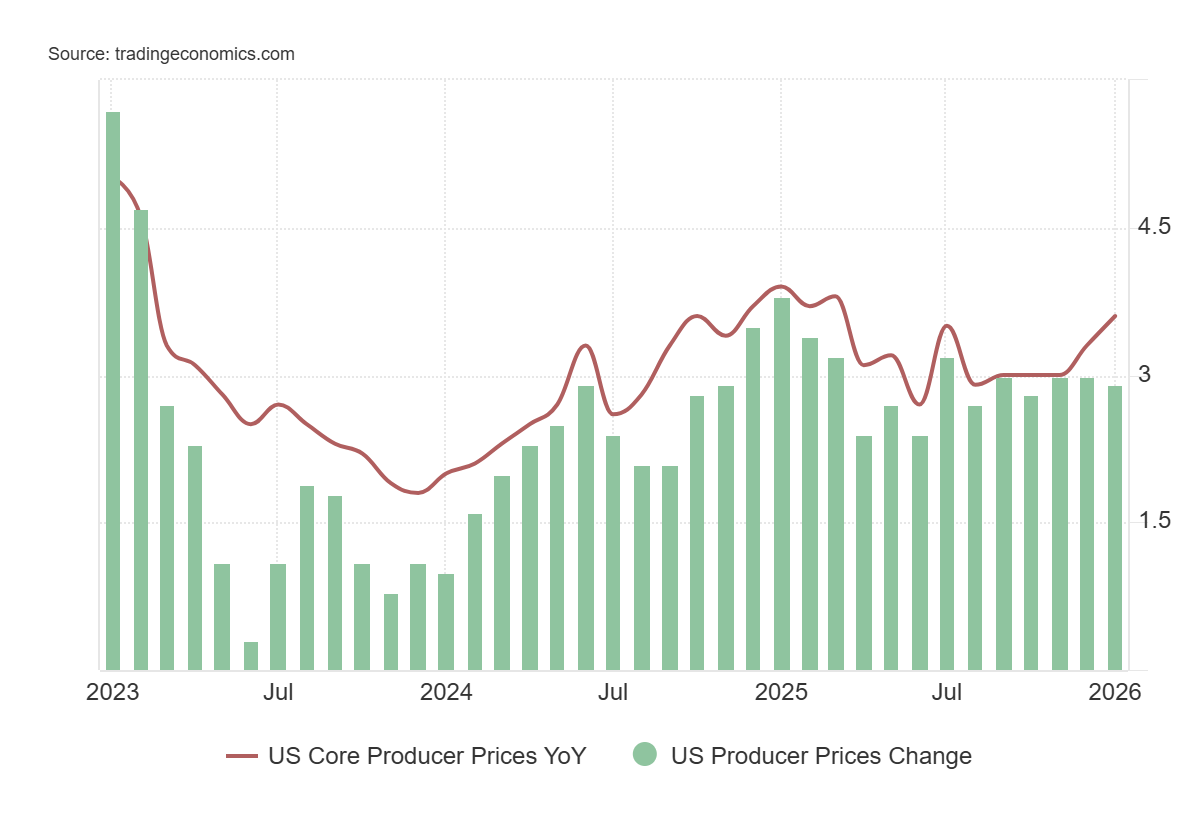1200x820 pixels.
Task: Click the 2025 x-axis label
Action: (x=781, y=692)
